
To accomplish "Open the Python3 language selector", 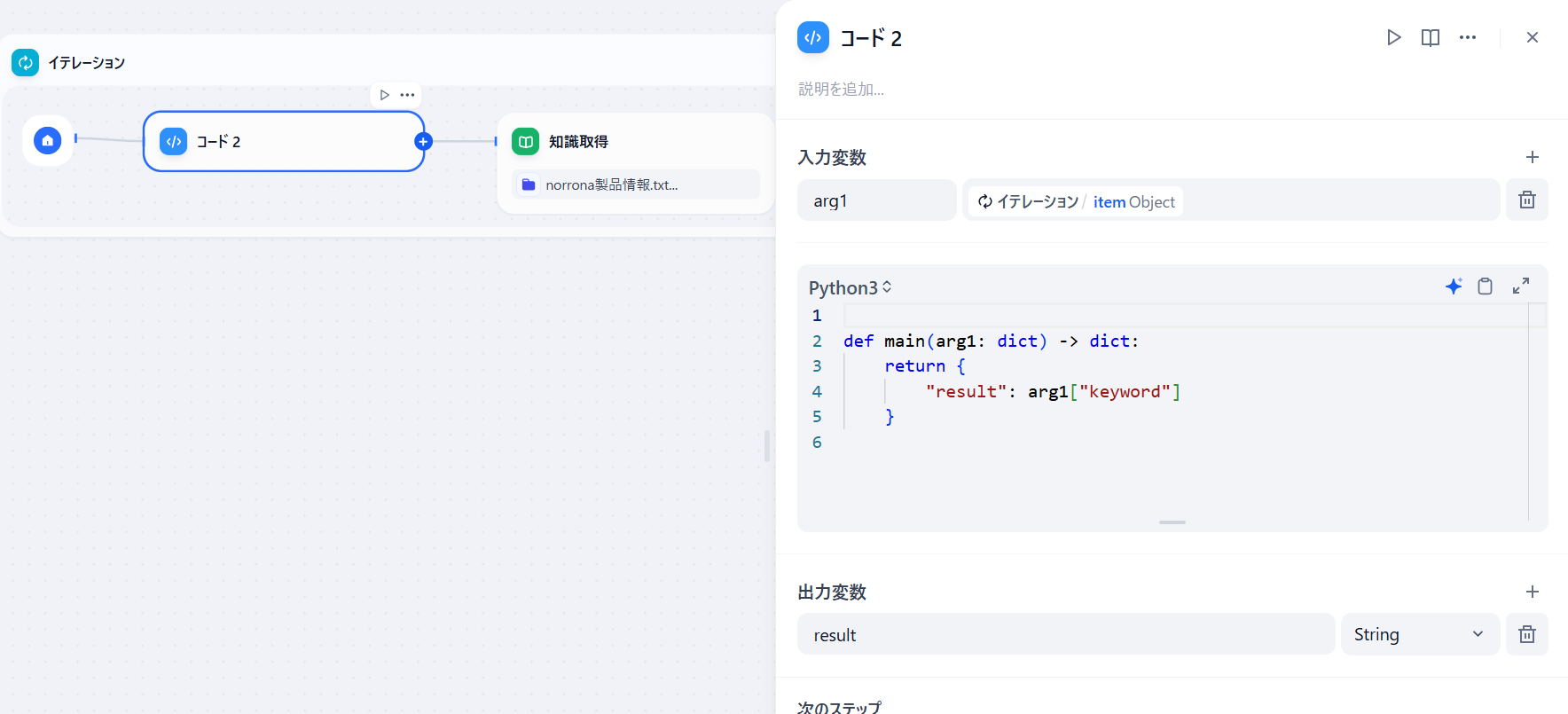I will point(850,287).
